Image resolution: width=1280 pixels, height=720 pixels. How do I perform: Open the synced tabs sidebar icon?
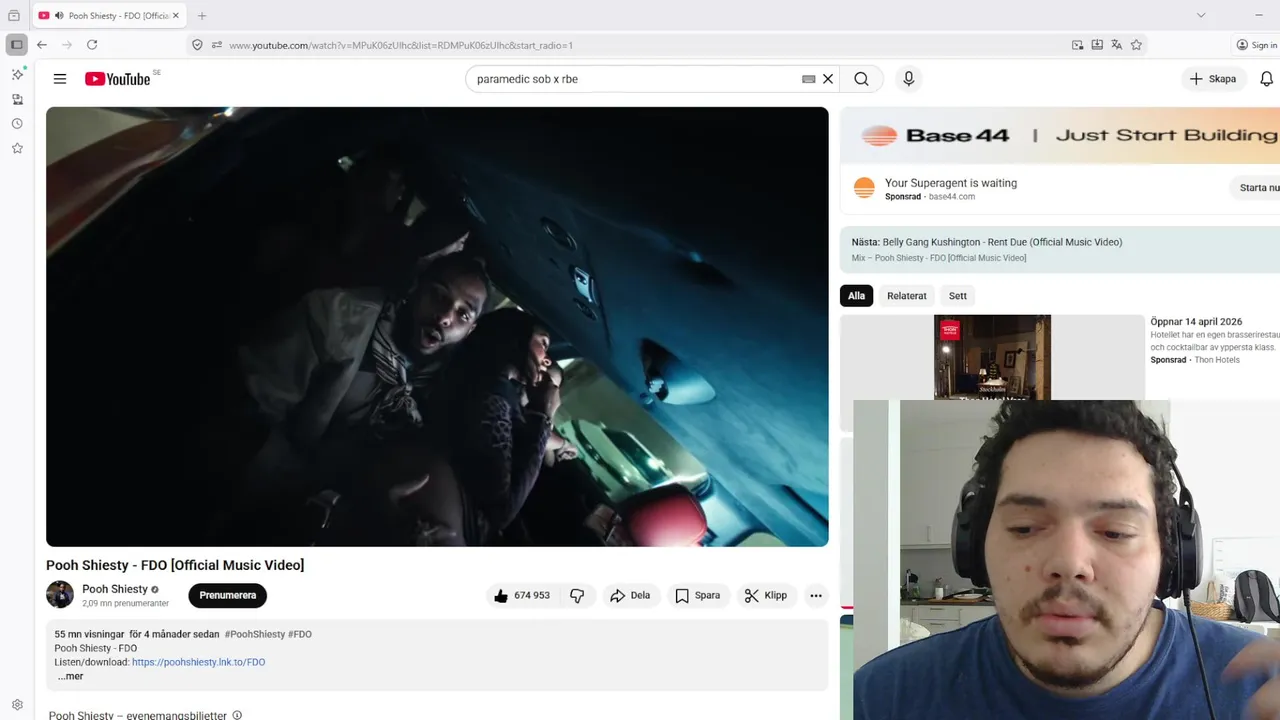(17, 99)
